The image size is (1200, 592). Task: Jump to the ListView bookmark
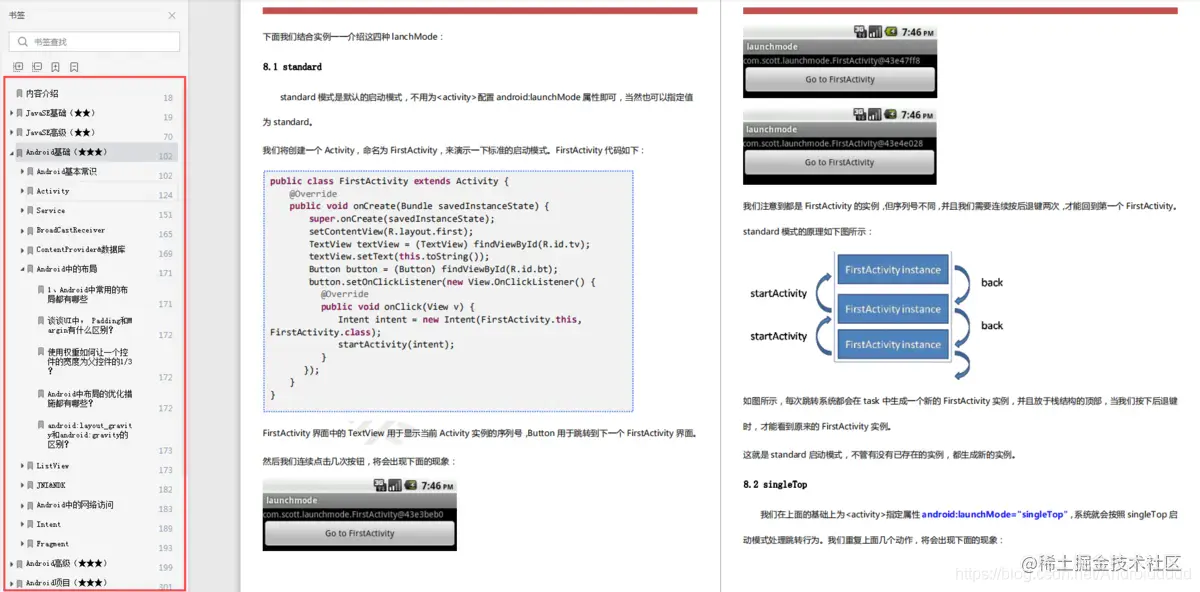tap(53, 465)
